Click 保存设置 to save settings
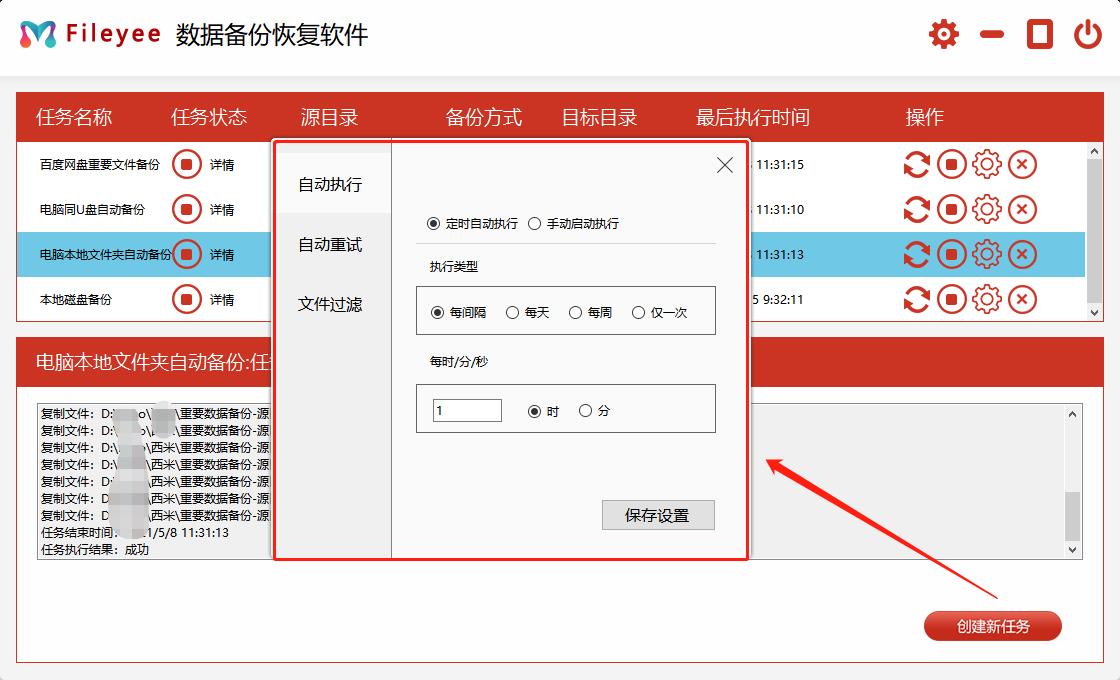This screenshot has width=1120, height=680. [658, 515]
